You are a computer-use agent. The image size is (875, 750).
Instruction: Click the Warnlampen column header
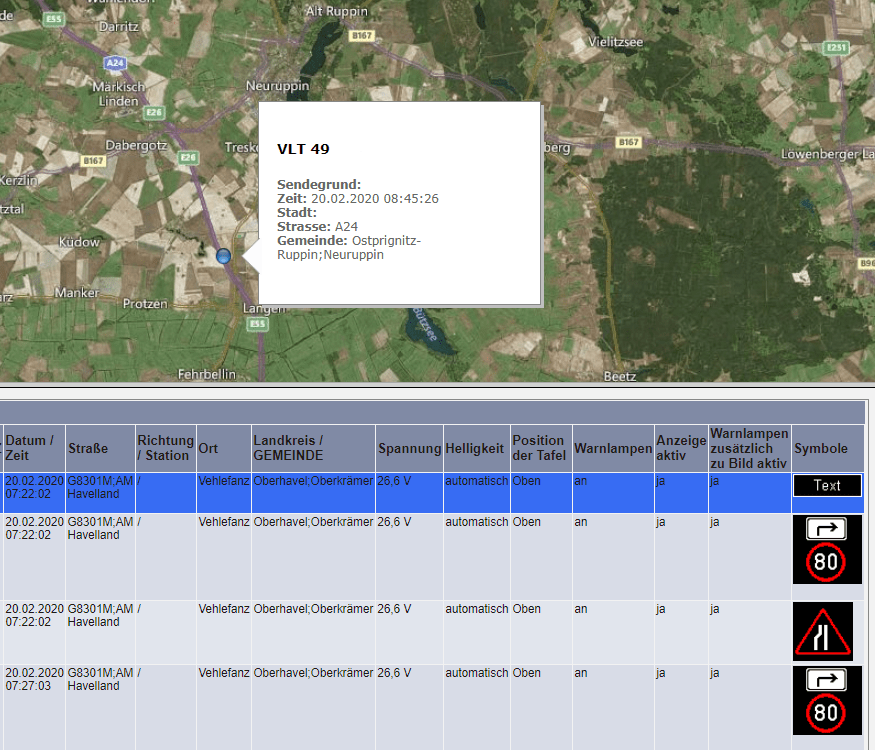click(x=612, y=448)
